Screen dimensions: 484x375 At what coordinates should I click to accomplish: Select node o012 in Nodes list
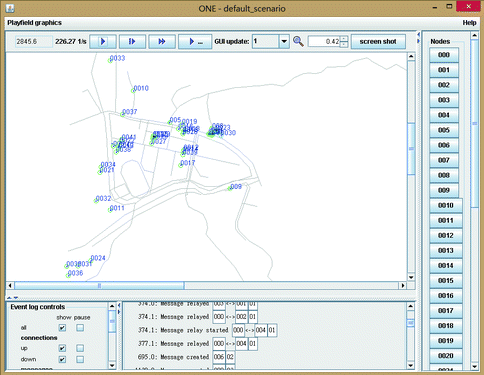tap(446, 235)
